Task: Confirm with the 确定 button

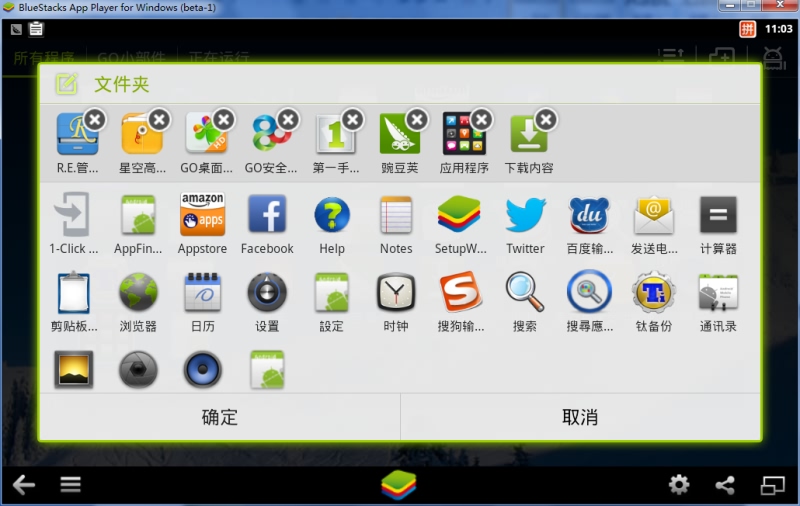Action: point(220,417)
